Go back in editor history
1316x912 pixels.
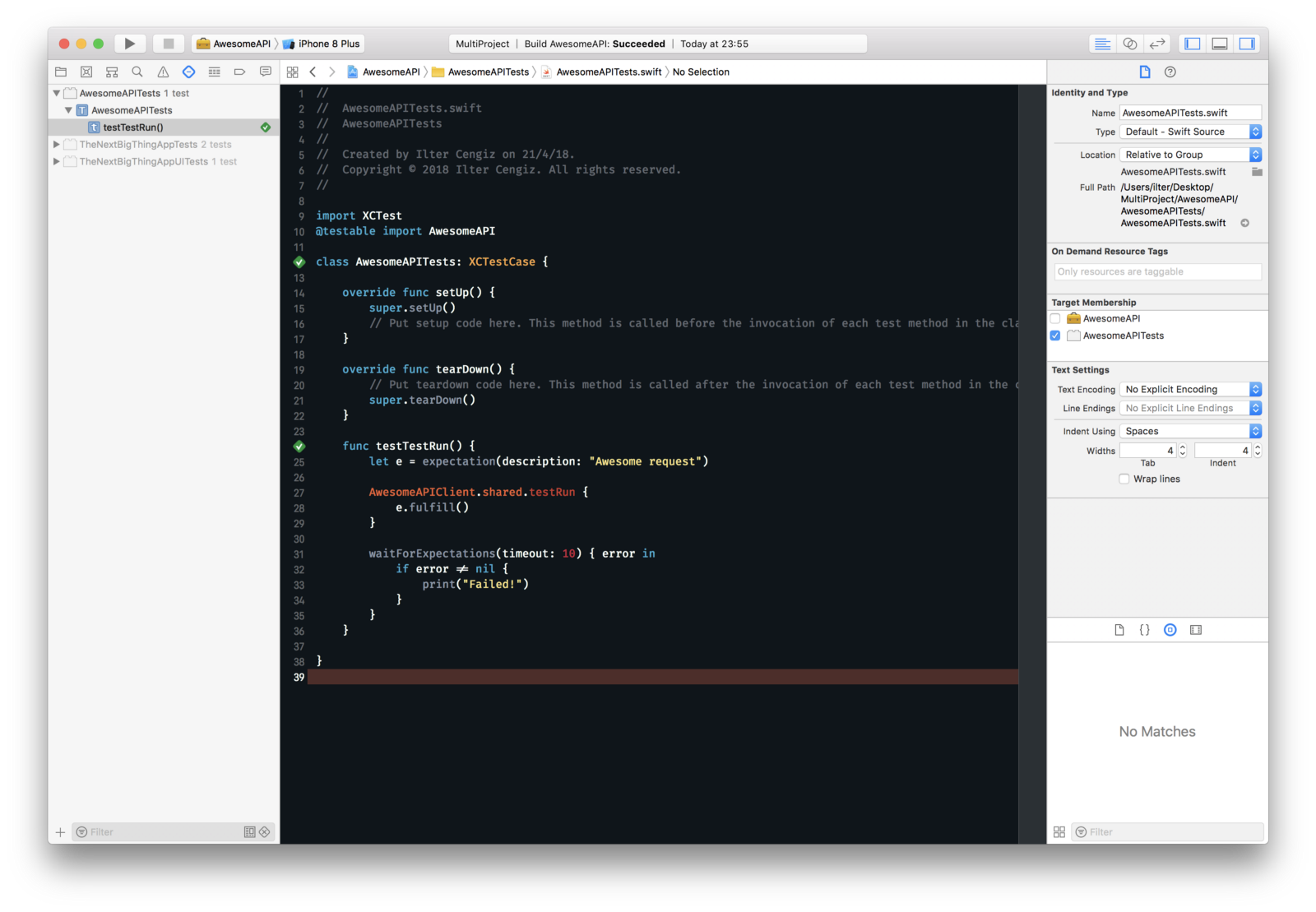pyautogui.click(x=313, y=72)
